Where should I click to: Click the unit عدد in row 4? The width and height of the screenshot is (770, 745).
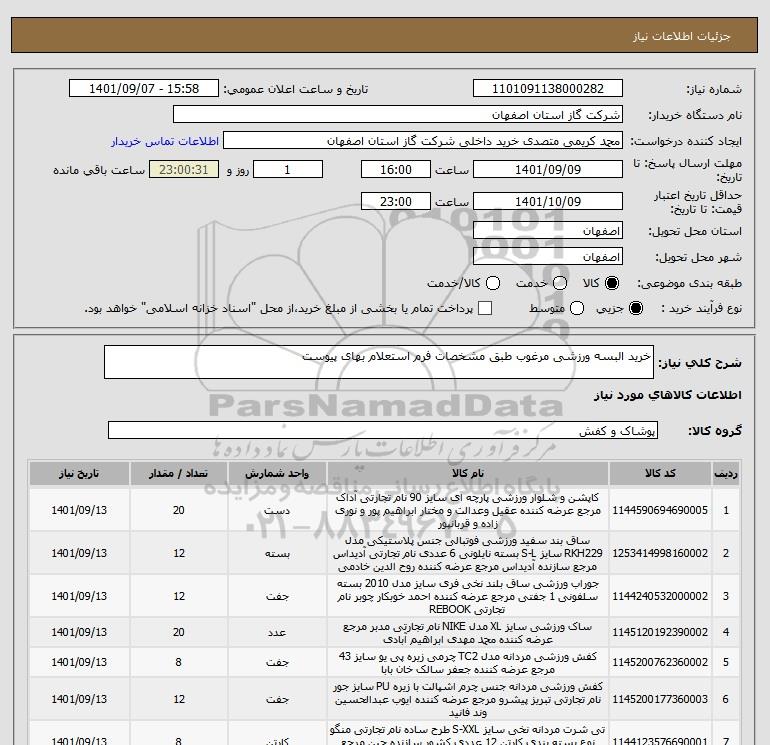[x=277, y=633]
